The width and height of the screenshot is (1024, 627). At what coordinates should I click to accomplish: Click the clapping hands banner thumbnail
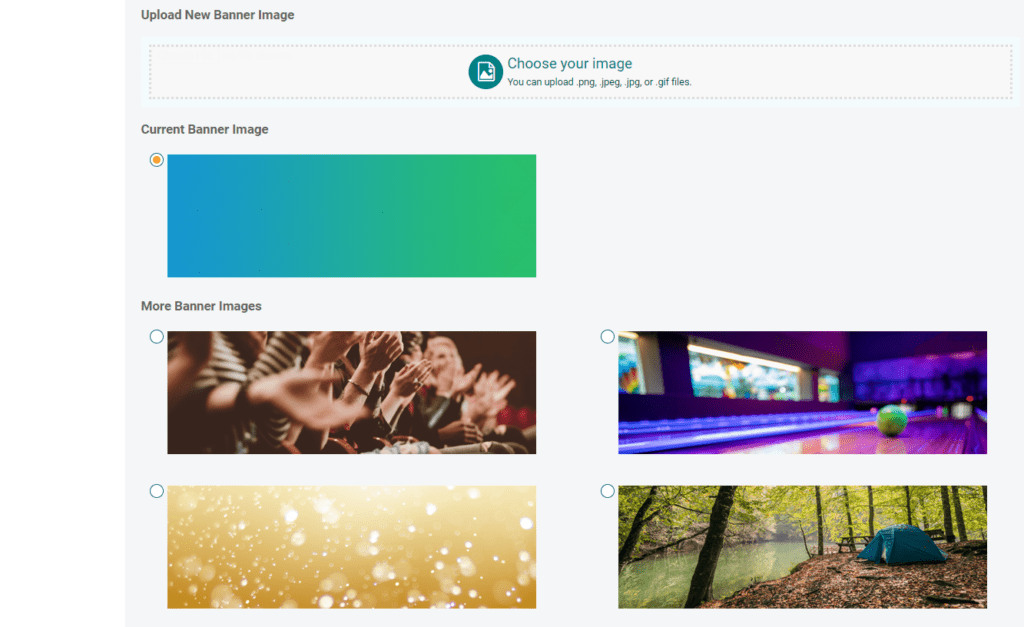point(351,393)
